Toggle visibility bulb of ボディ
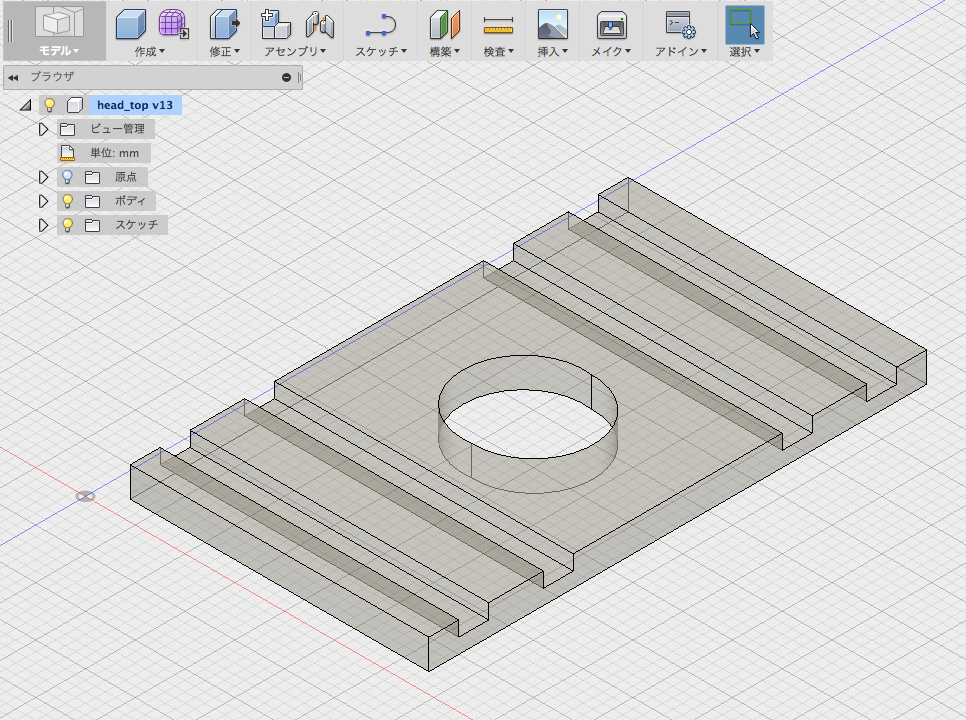 67,201
